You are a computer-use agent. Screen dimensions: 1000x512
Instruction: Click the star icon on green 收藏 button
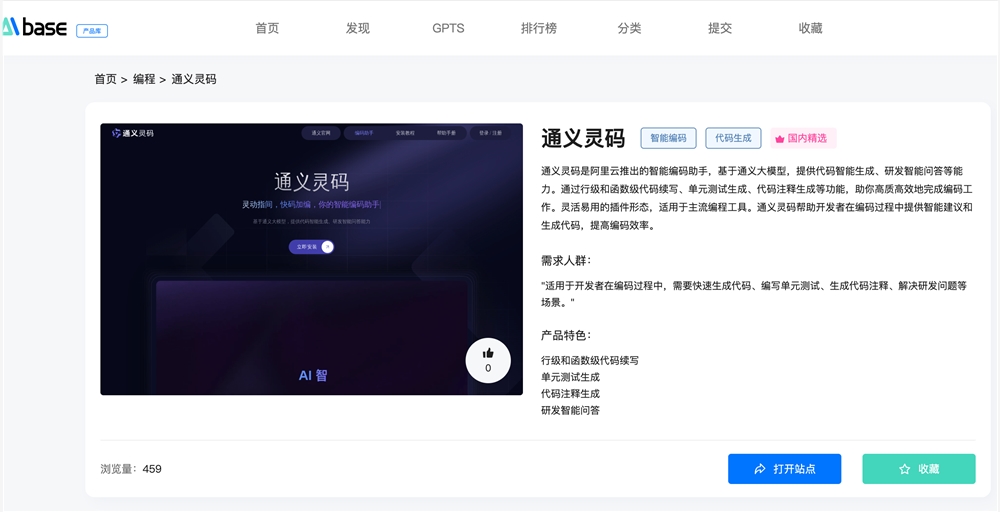click(x=904, y=469)
